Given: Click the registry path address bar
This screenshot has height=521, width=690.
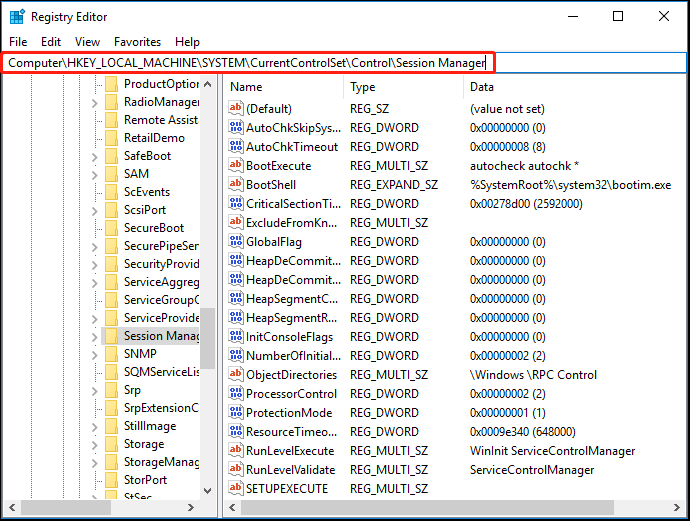Looking at the screenshot, I should [344, 63].
